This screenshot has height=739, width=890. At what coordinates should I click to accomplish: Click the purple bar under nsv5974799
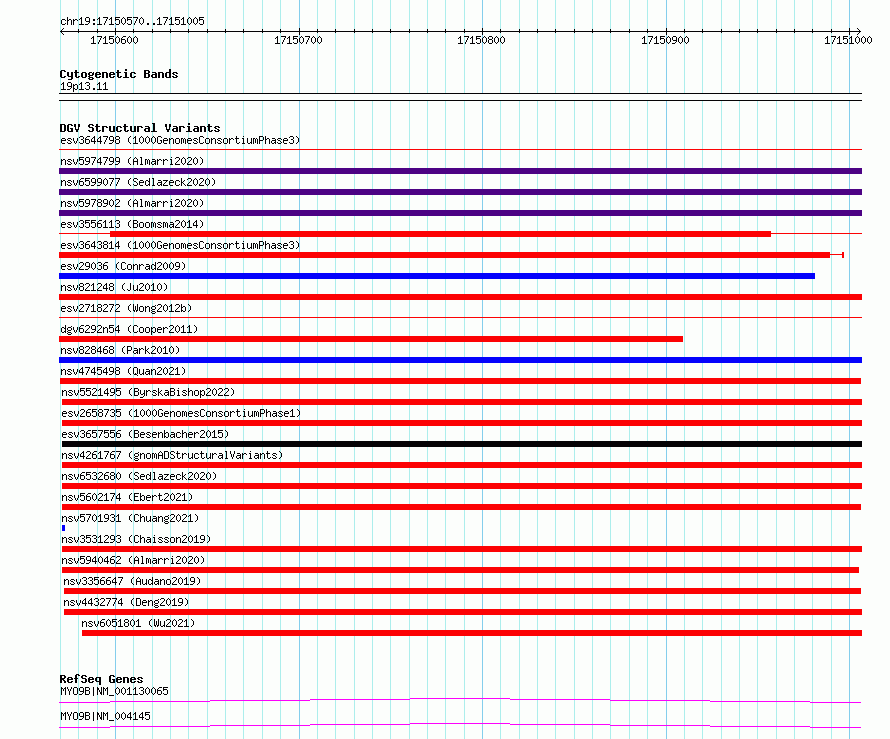coord(460,171)
